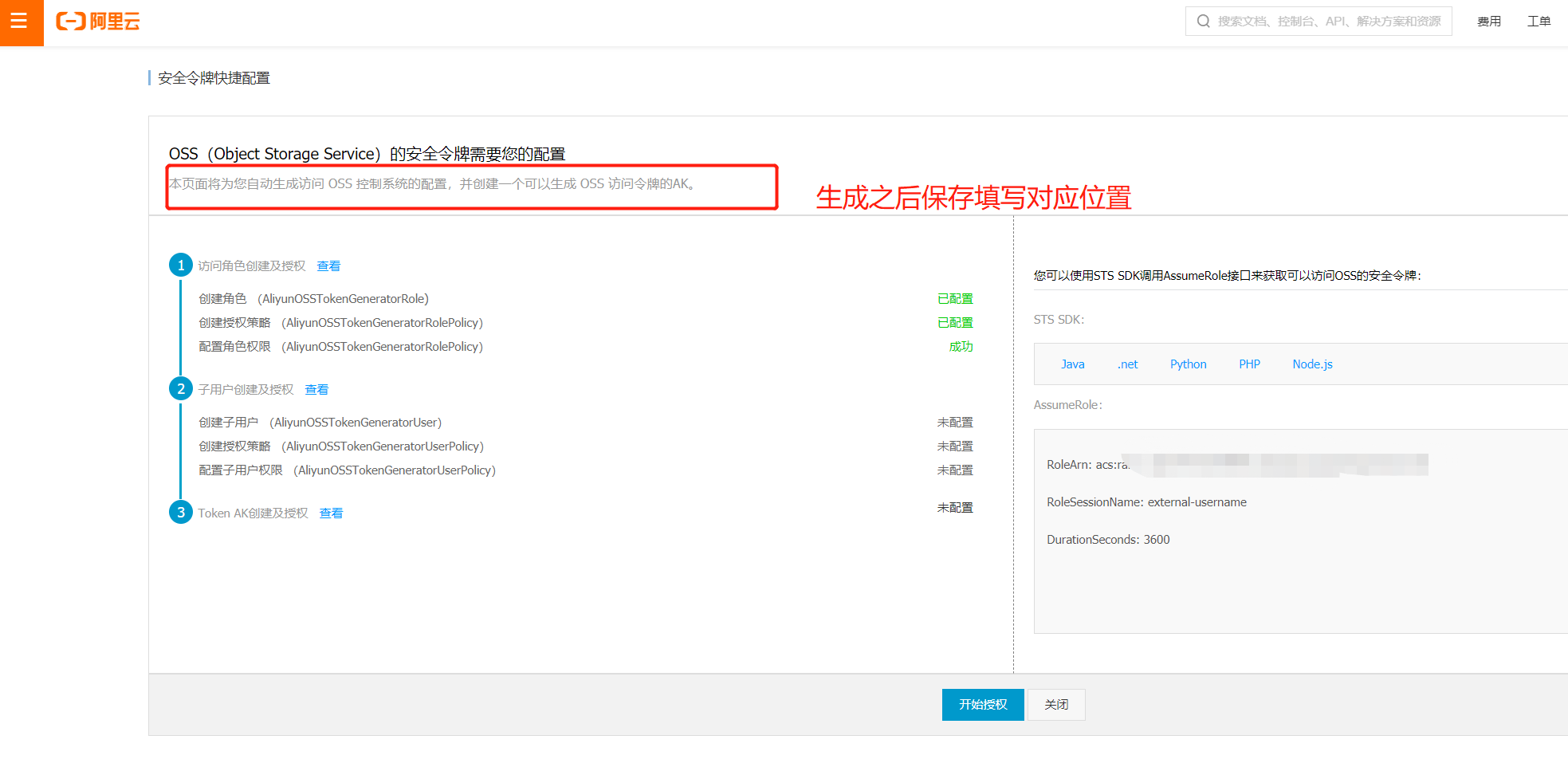This screenshot has width=1568, height=771.
Task: Click the 开始授权 button
Action: (x=983, y=705)
